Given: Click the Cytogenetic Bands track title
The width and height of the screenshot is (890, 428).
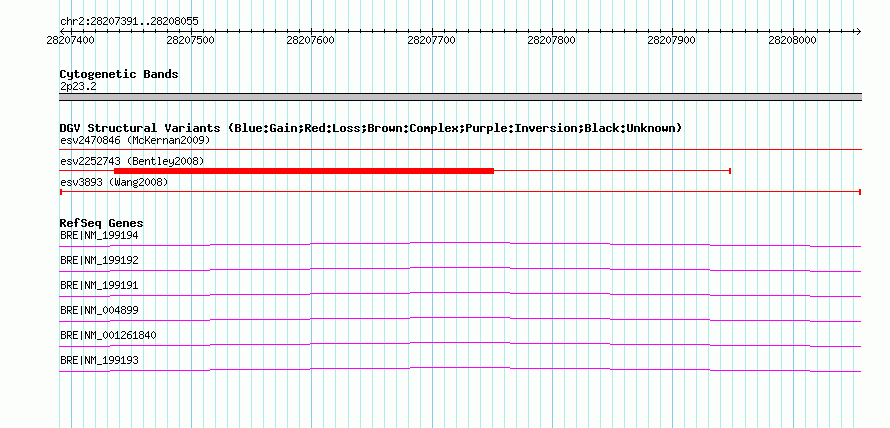Looking at the screenshot, I should point(119,74).
